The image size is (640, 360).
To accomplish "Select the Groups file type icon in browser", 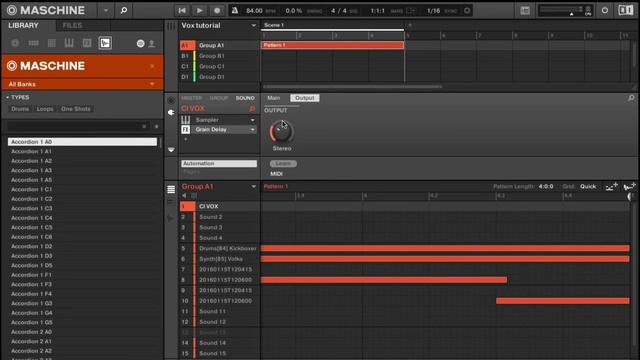I will pos(33,43).
